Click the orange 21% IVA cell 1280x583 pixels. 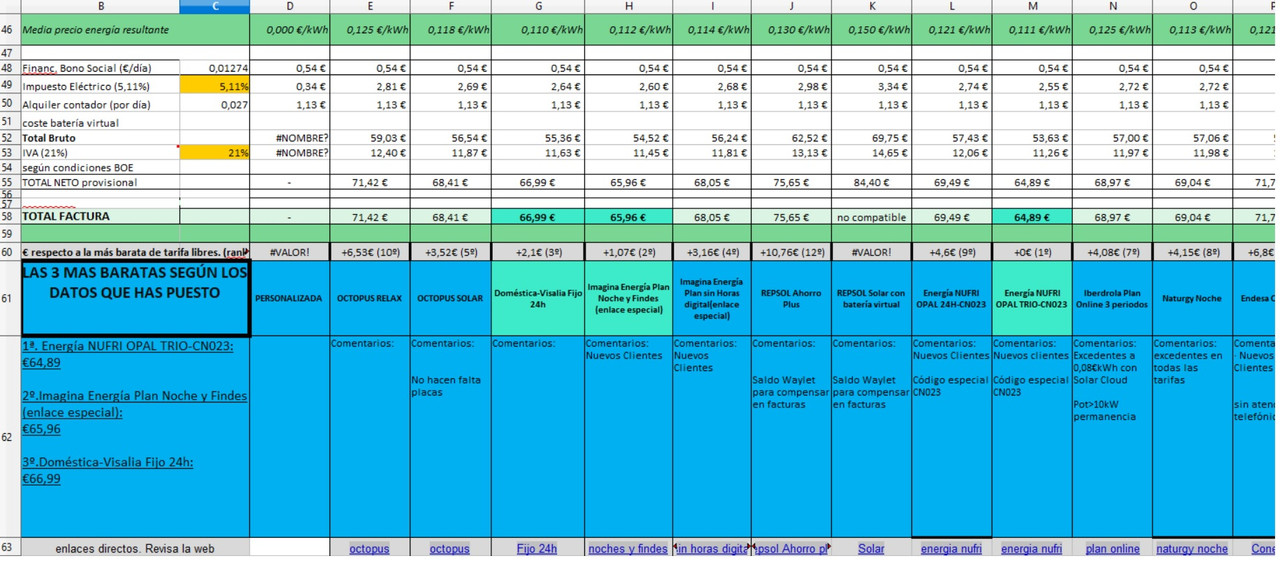click(x=215, y=153)
